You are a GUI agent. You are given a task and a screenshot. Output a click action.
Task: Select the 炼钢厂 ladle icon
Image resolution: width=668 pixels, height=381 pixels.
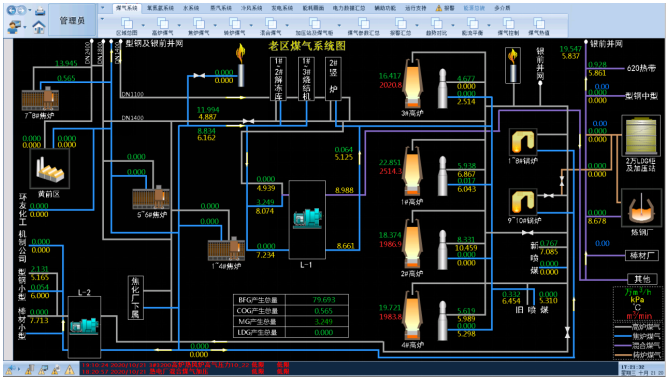click(641, 209)
